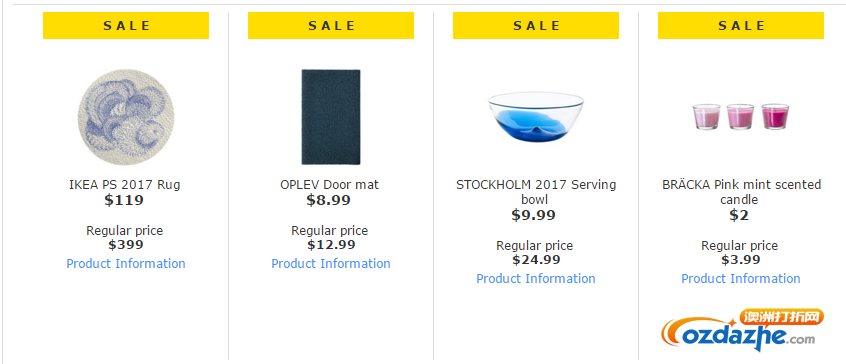This screenshot has width=846, height=364.
Task: Click the OPLEV Door mat title
Action: click(x=330, y=185)
